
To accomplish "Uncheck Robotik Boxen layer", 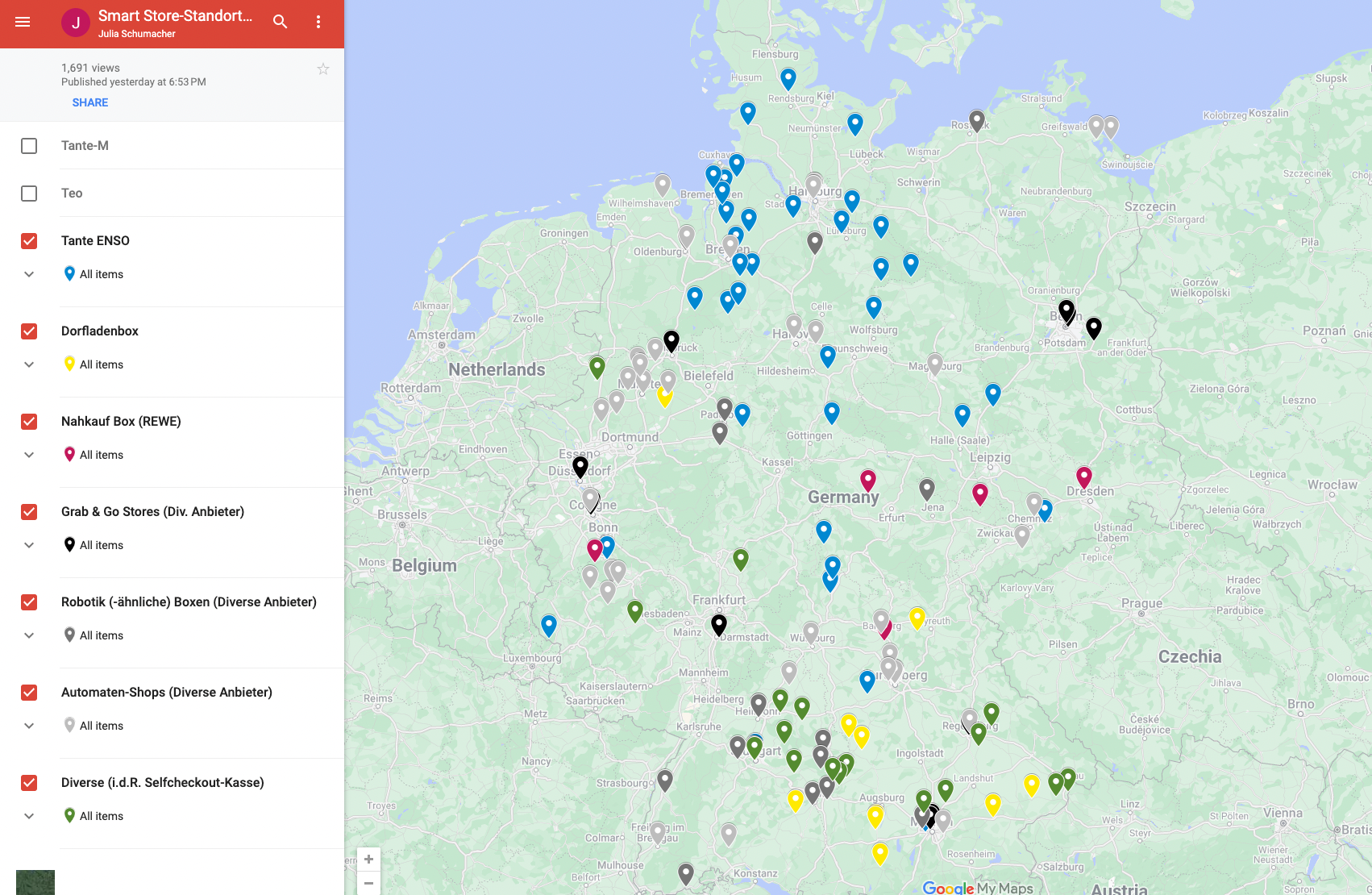I will pos(29,602).
